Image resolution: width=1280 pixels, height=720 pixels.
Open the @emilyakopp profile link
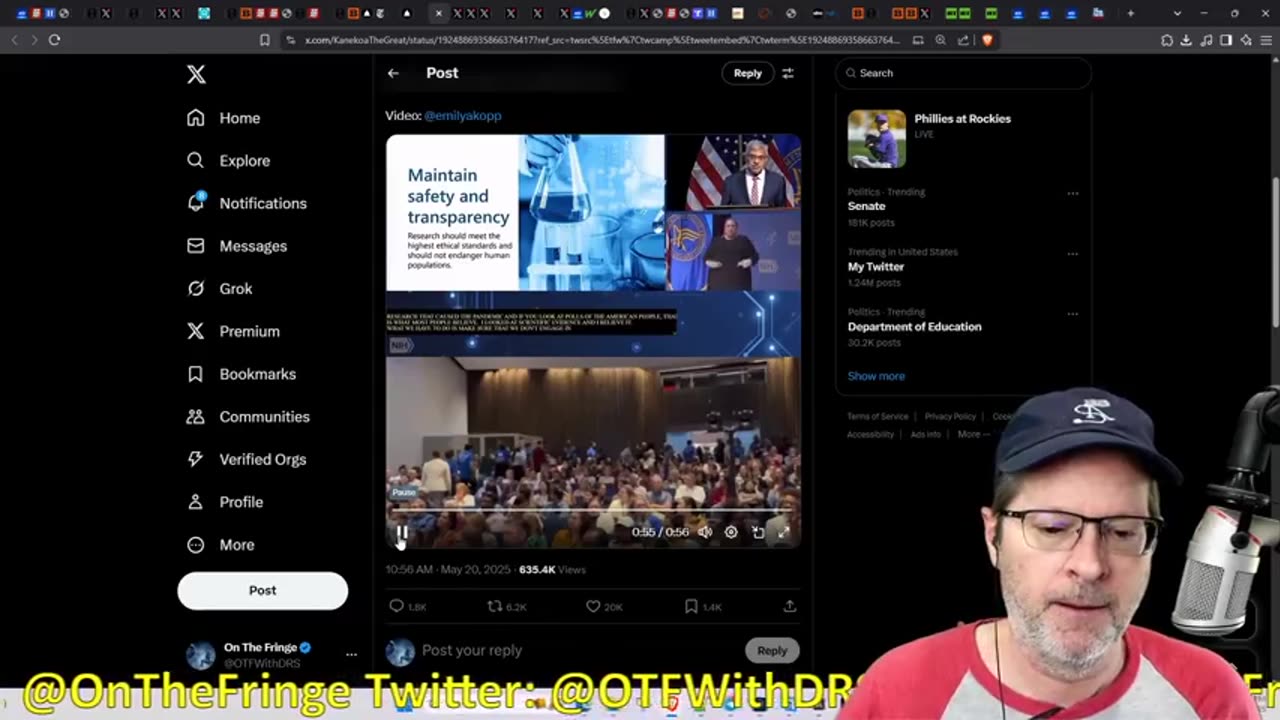[462, 116]
